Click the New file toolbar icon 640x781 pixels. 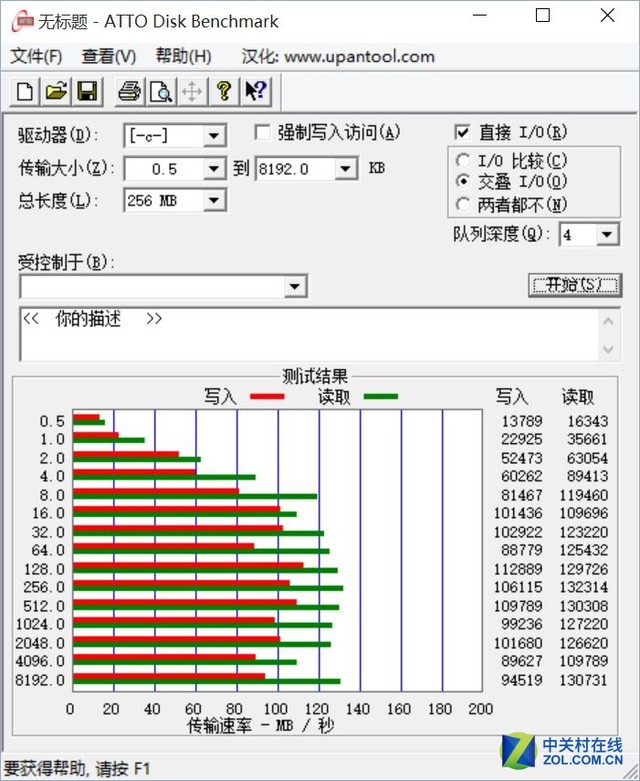click(25, 92)
